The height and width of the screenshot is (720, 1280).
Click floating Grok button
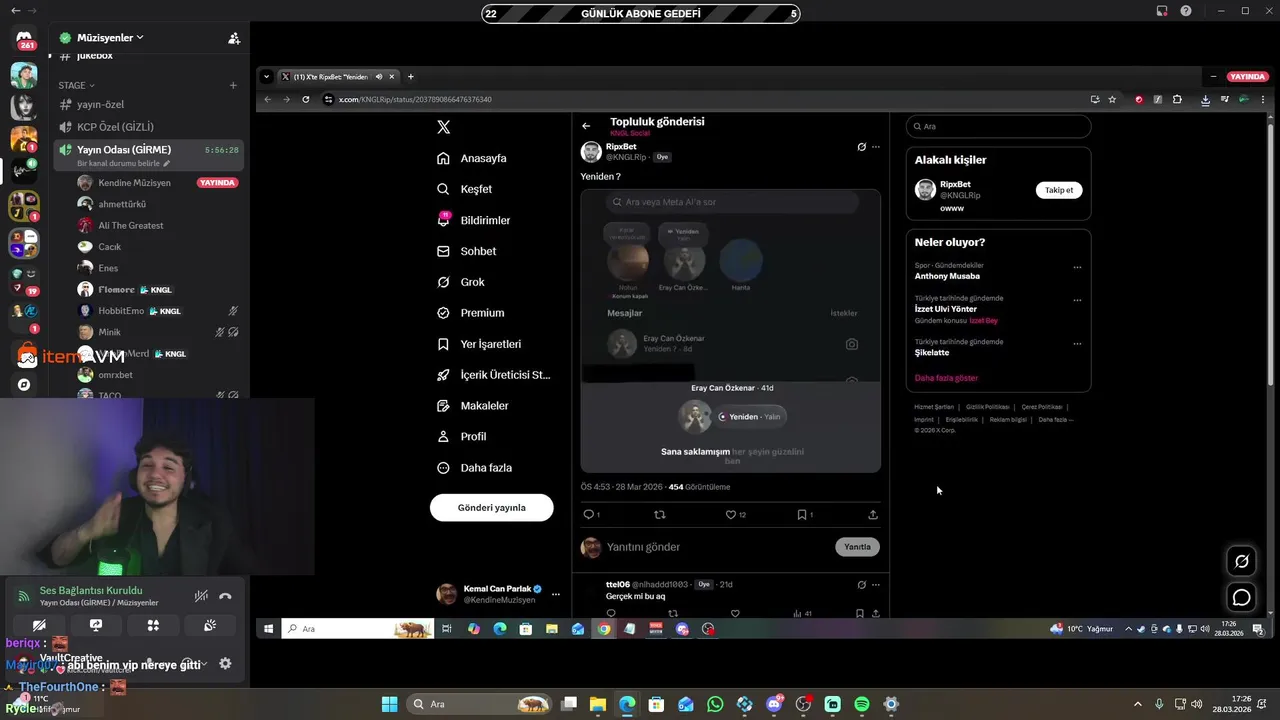click(x=1242, y=562)
